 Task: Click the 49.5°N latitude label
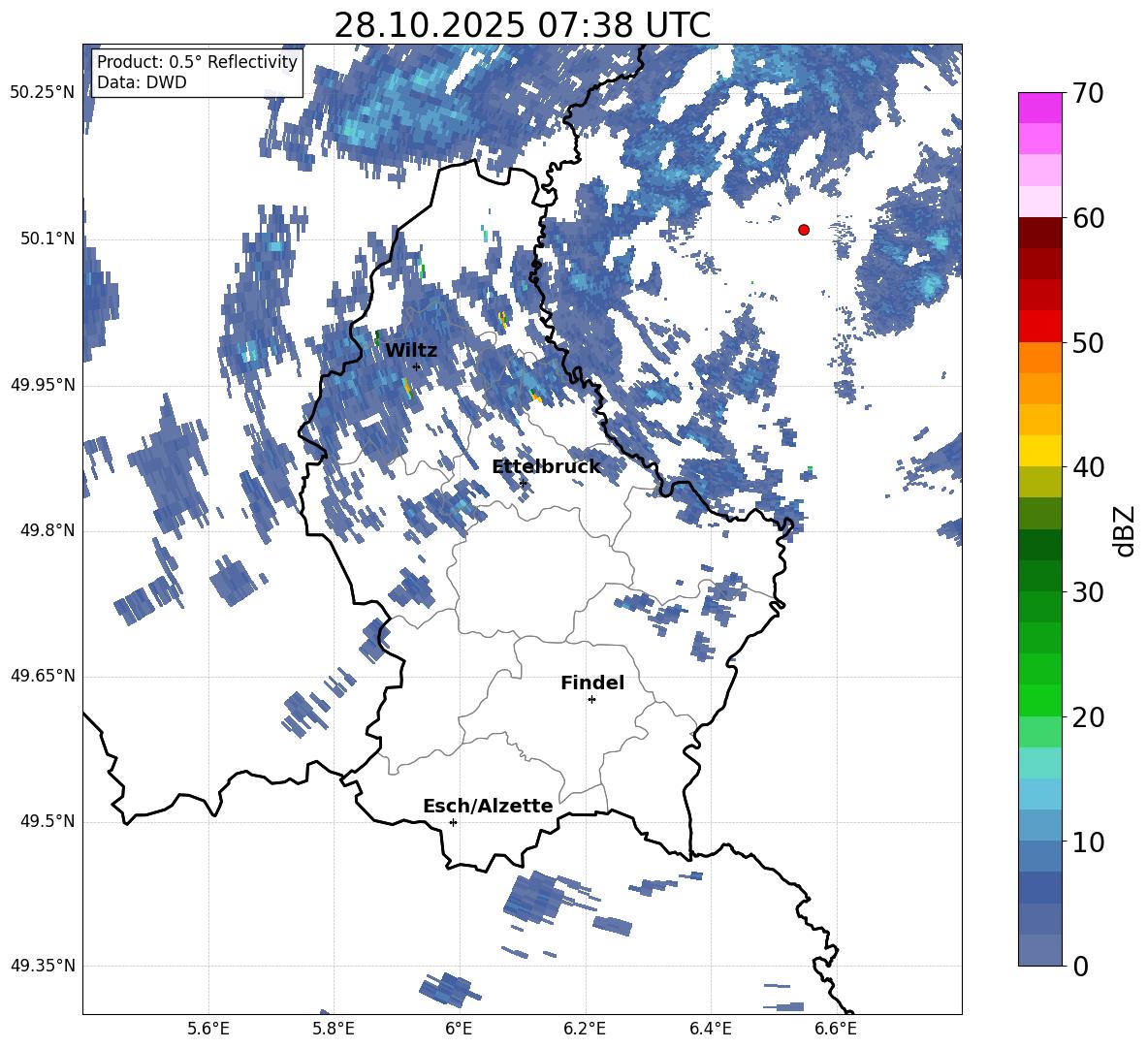tap(48, 821)
